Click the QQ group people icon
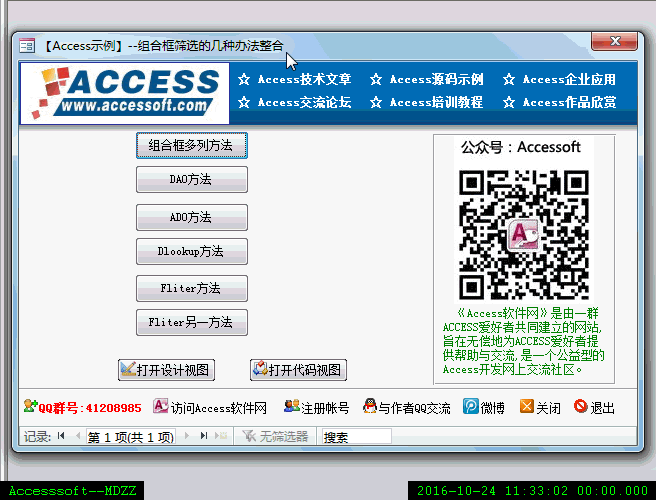Screen dimensions: 656x500 tap(30, 406)
